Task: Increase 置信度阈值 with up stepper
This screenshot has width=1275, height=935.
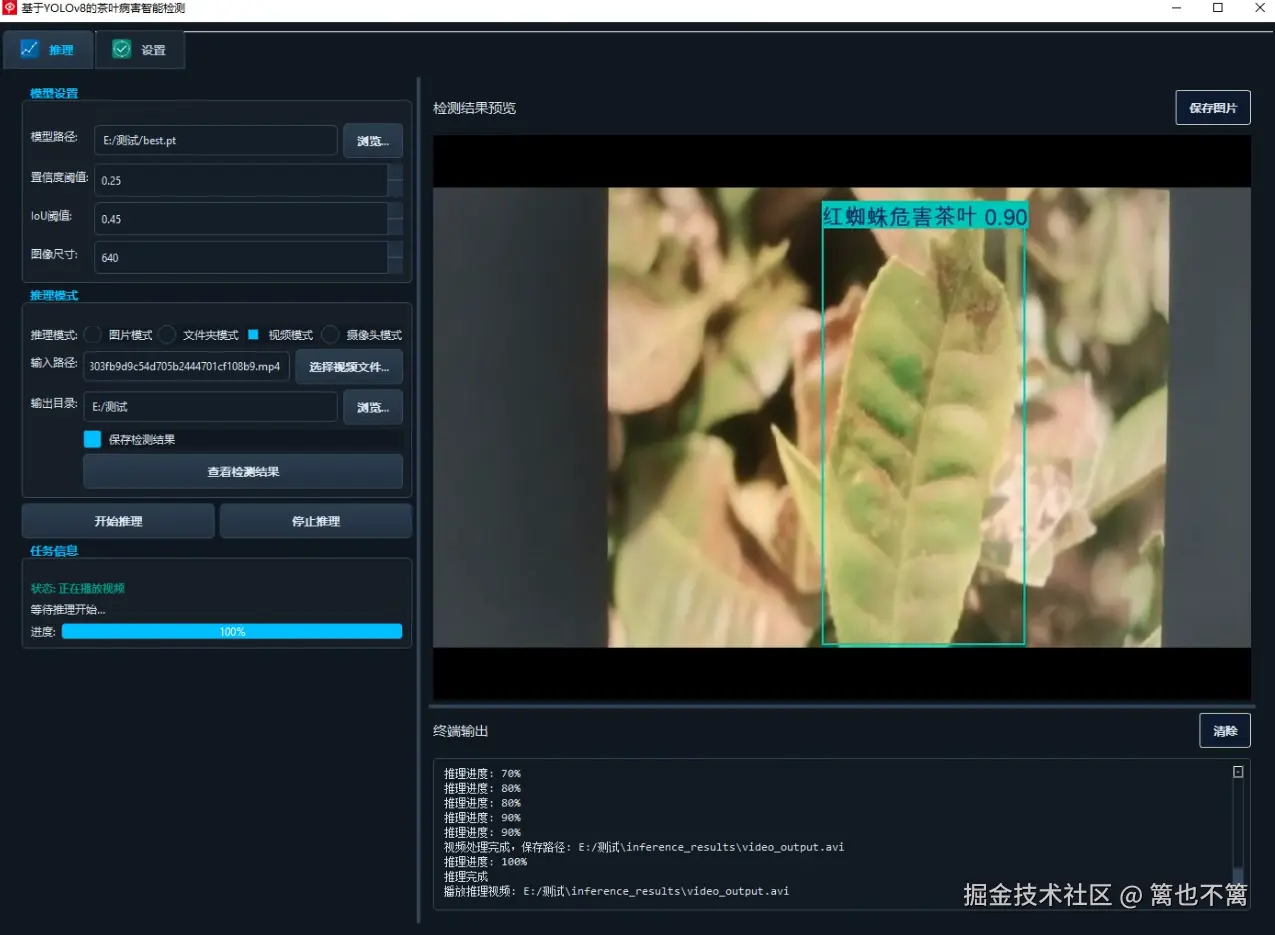Action: 395,171
